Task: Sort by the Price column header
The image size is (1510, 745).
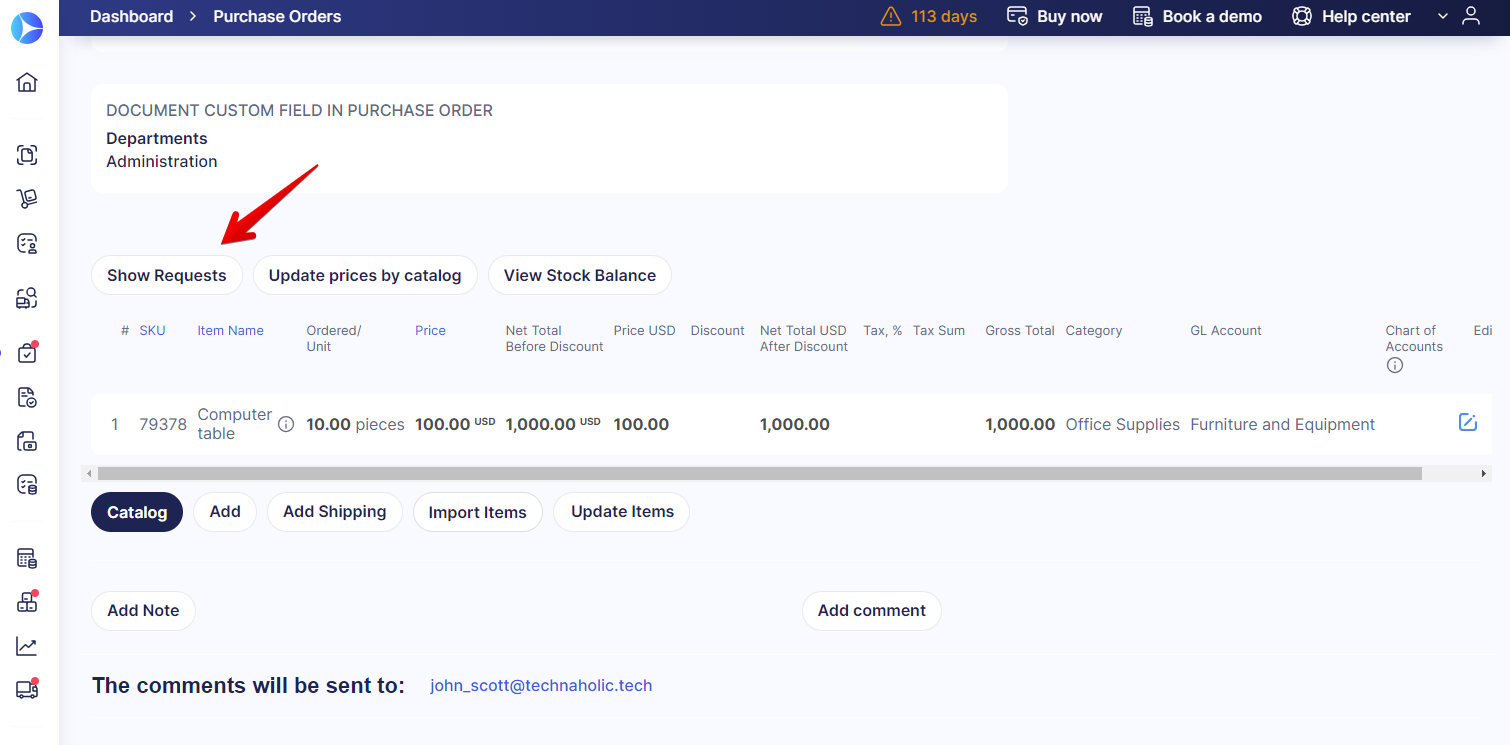Action: pyautogui.click(x=430, y=330)
